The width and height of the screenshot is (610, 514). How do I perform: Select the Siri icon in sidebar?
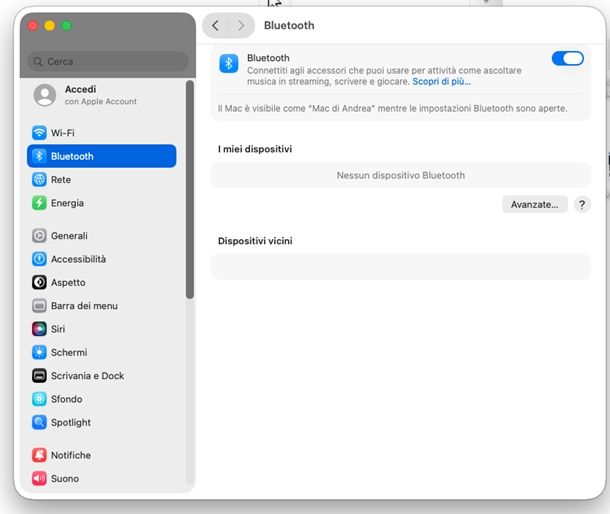(x=39, y=329)
